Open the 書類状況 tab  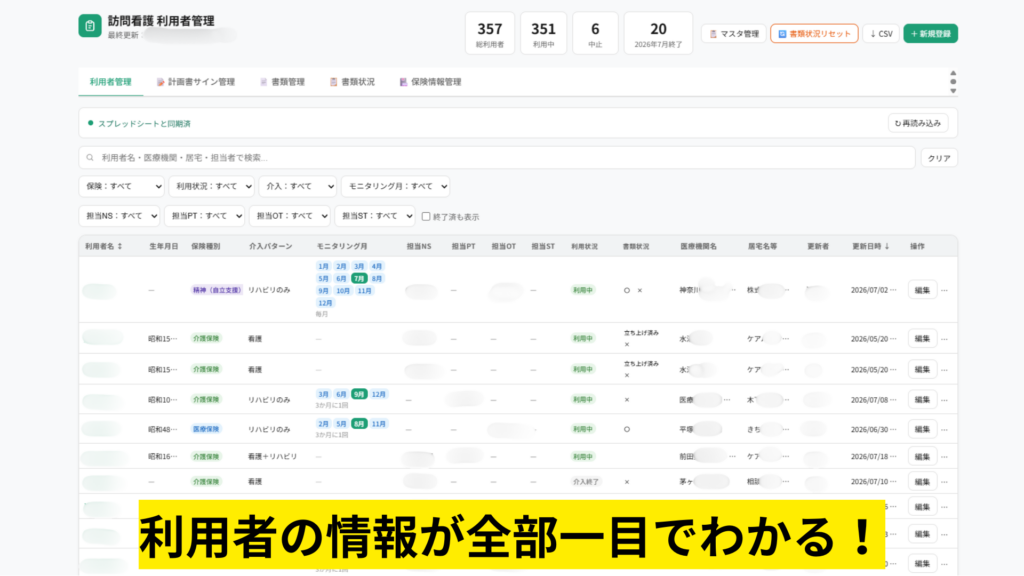(353, 82)
